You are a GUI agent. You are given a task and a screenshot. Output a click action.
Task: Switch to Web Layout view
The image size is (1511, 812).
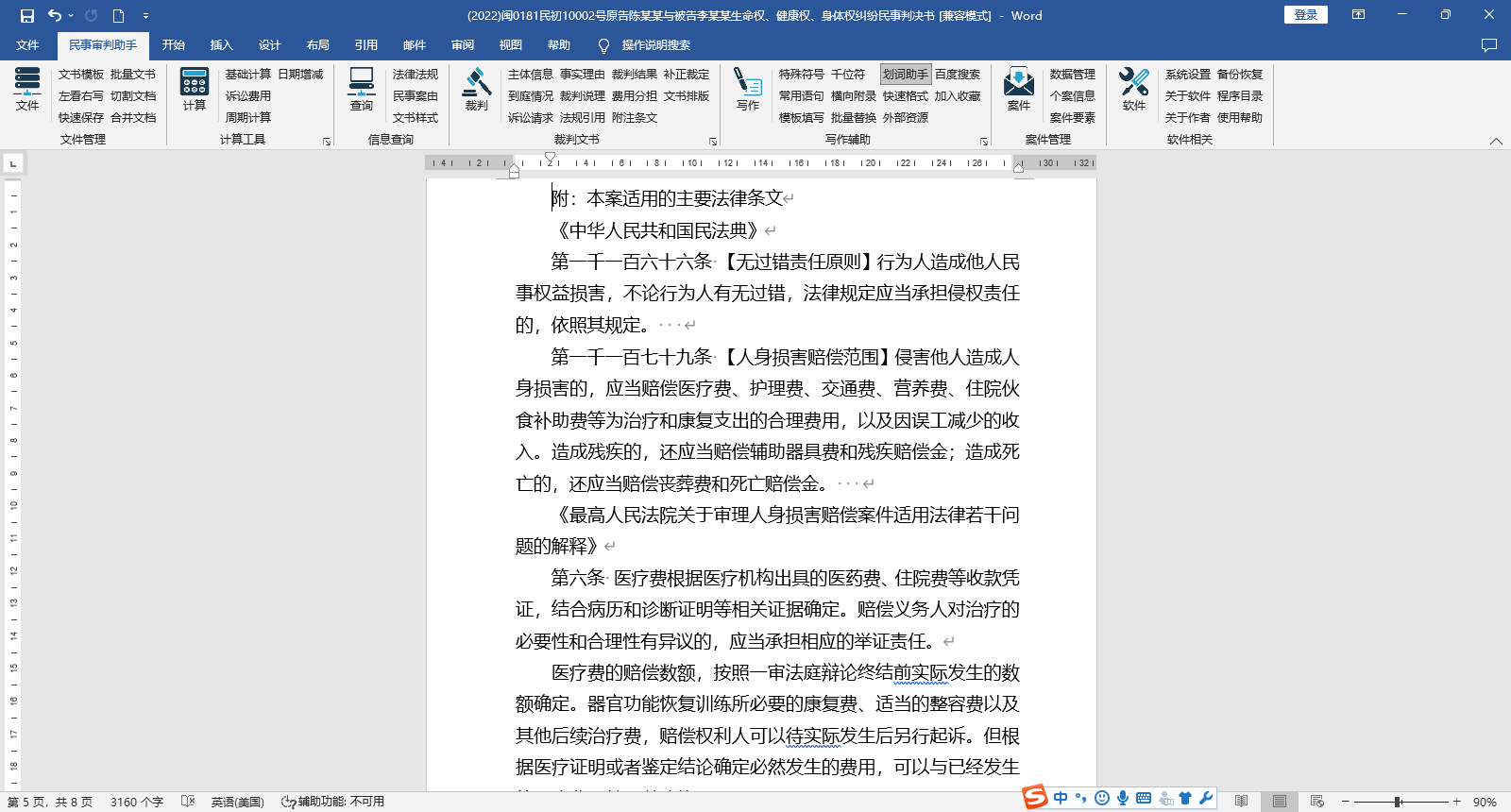[x=1317, y=802]
